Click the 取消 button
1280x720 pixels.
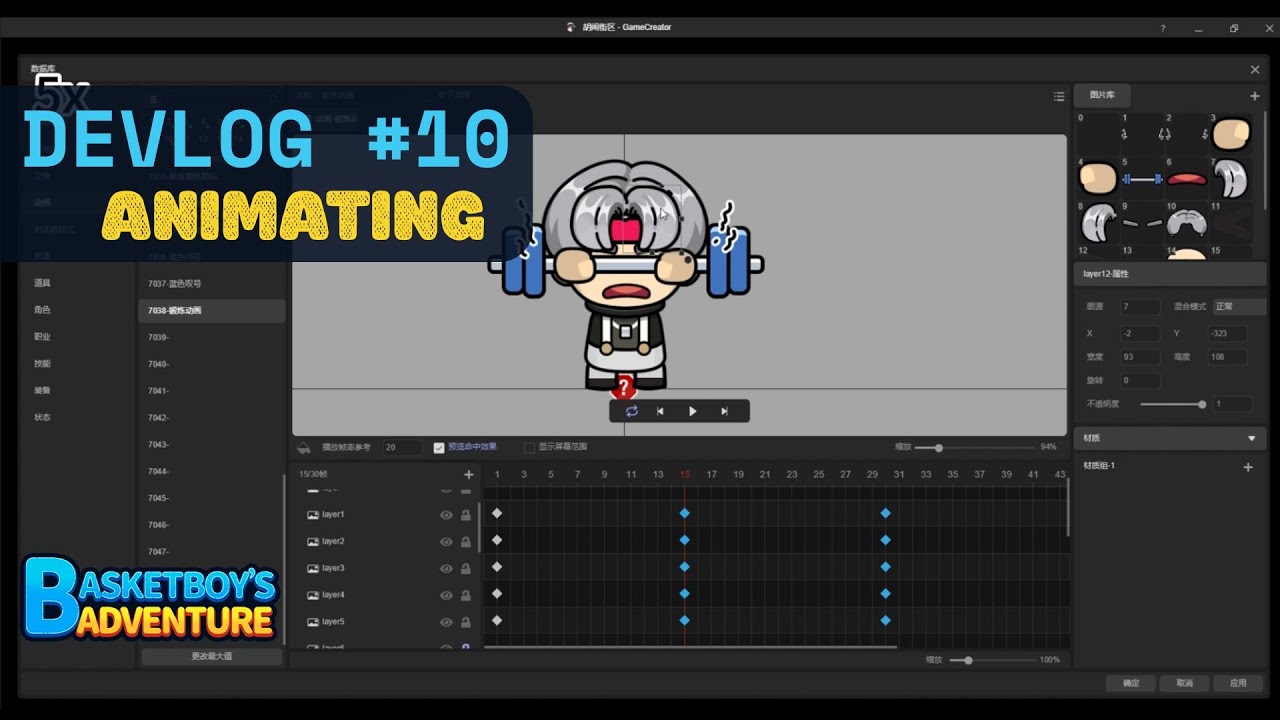(1184, 683)
